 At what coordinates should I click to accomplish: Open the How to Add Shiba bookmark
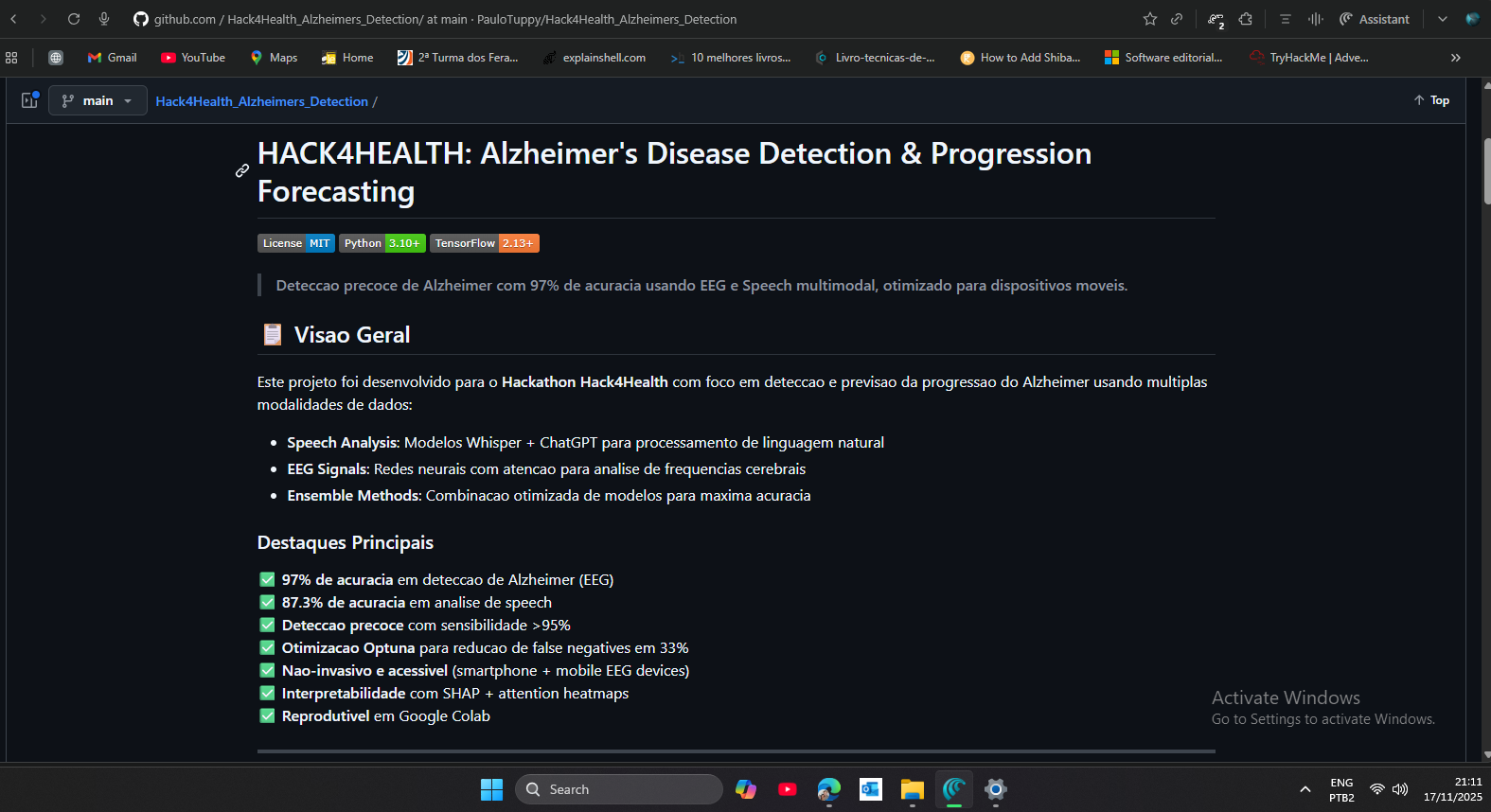click(1021, 58)
